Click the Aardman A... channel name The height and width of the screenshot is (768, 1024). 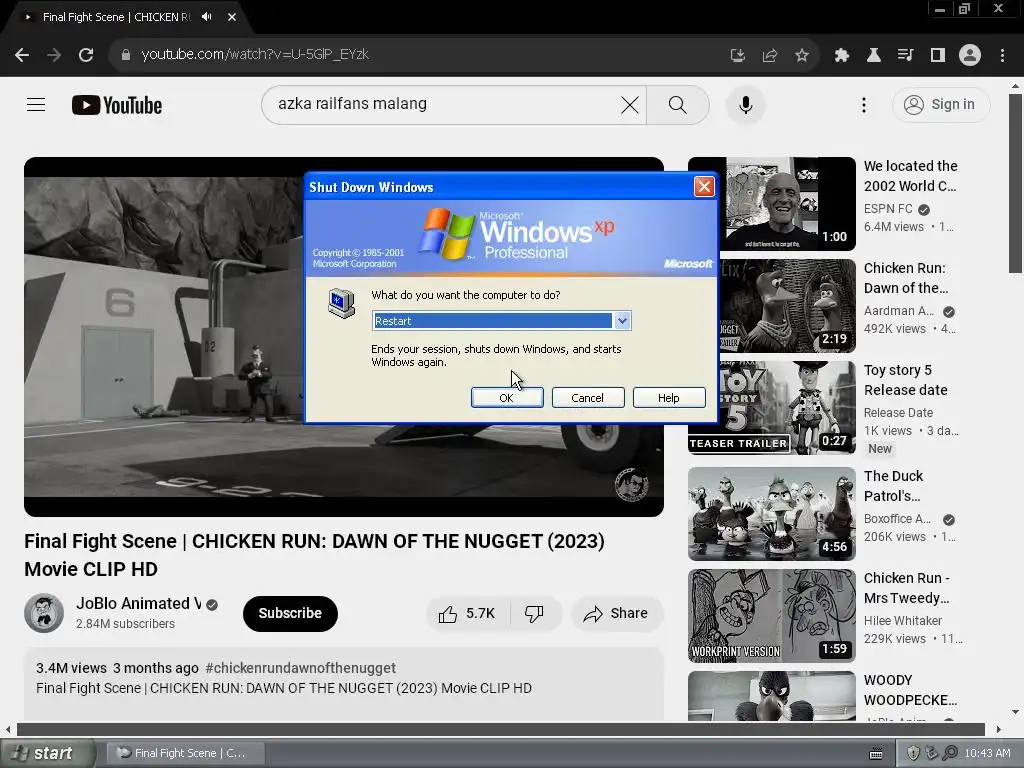(x=899, y=311)
